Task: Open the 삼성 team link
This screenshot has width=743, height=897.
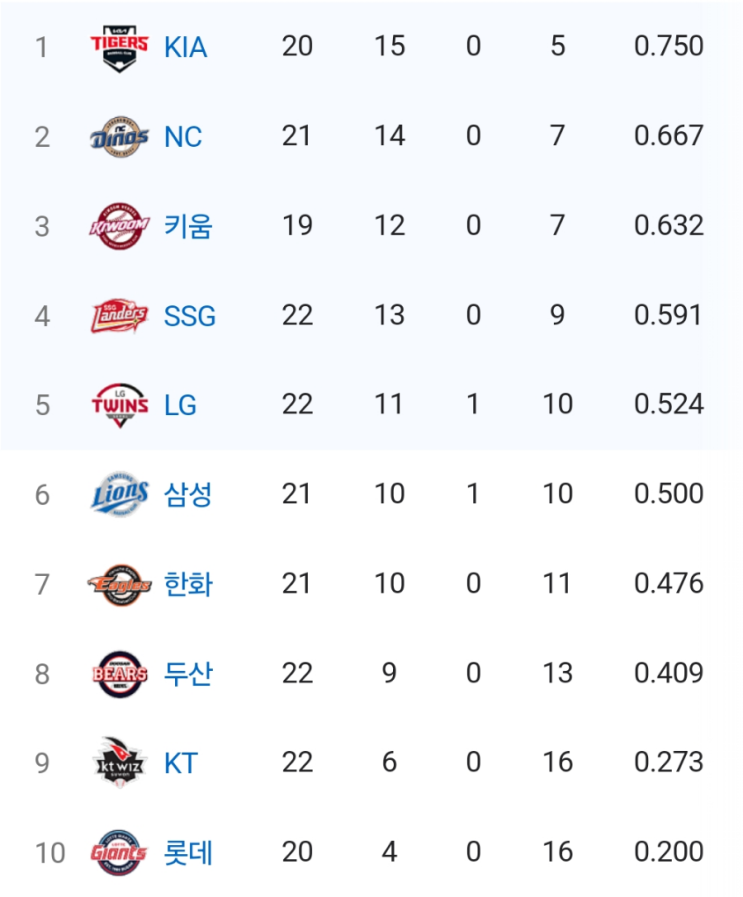Action: coord(188,495)
